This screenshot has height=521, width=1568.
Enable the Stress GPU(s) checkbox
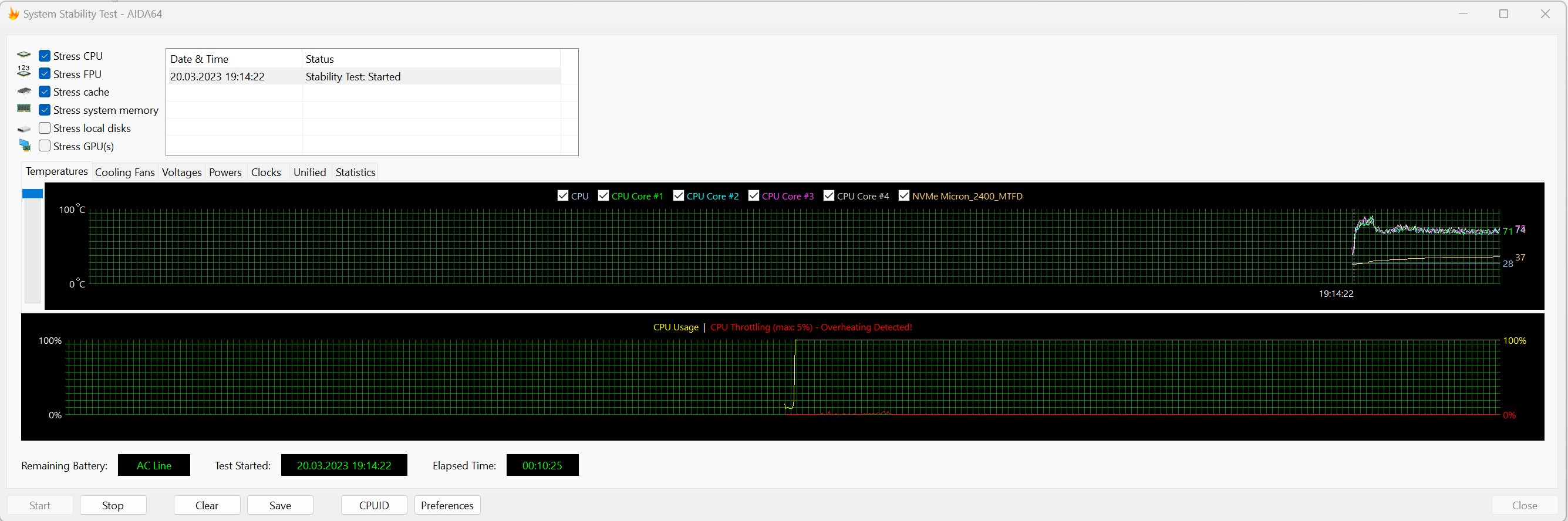coord(45,146)
